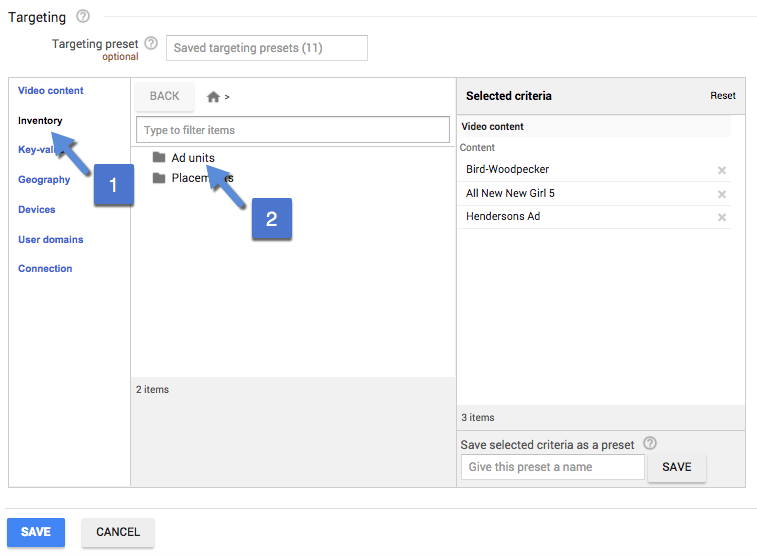The width and height of the screenshot is (757, 555).
Task: Click the home breadcrumb icon
Action: tap(213, 97)
